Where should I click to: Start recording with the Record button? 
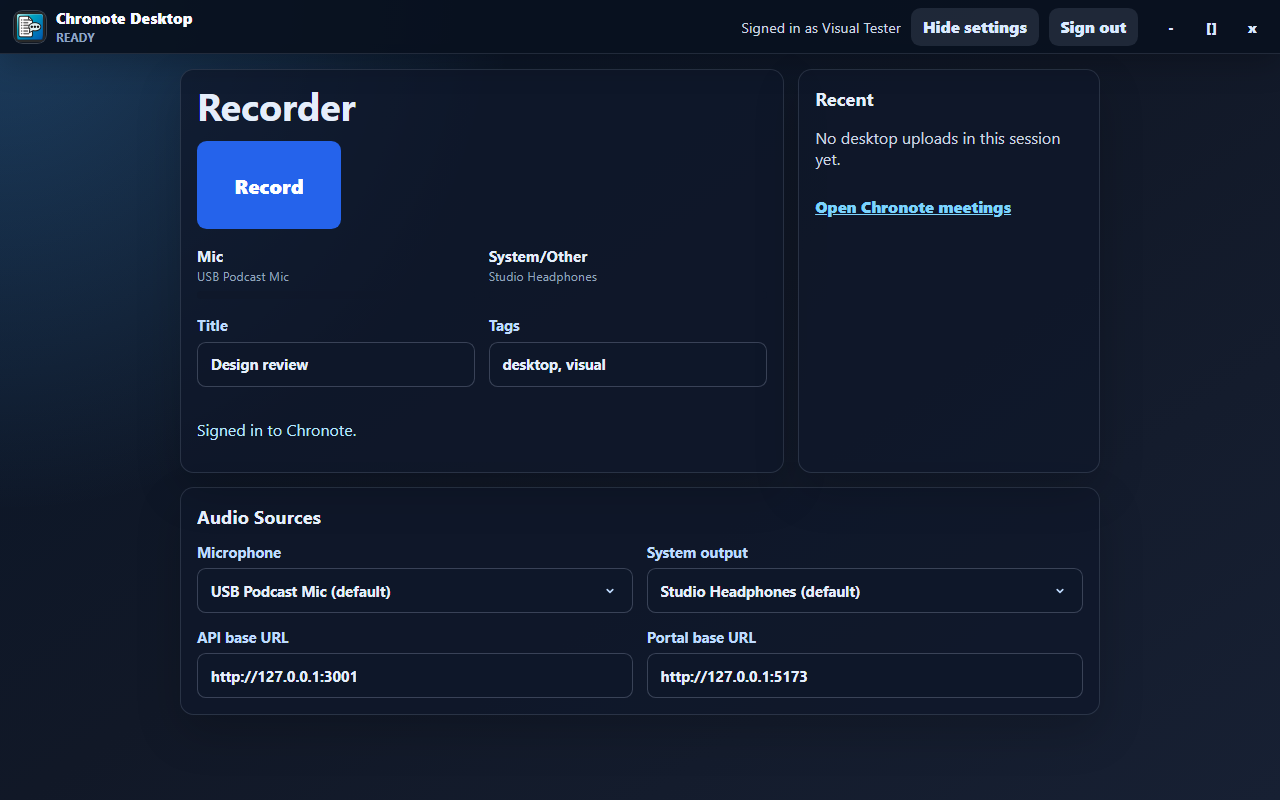click(x=269, y=185)
